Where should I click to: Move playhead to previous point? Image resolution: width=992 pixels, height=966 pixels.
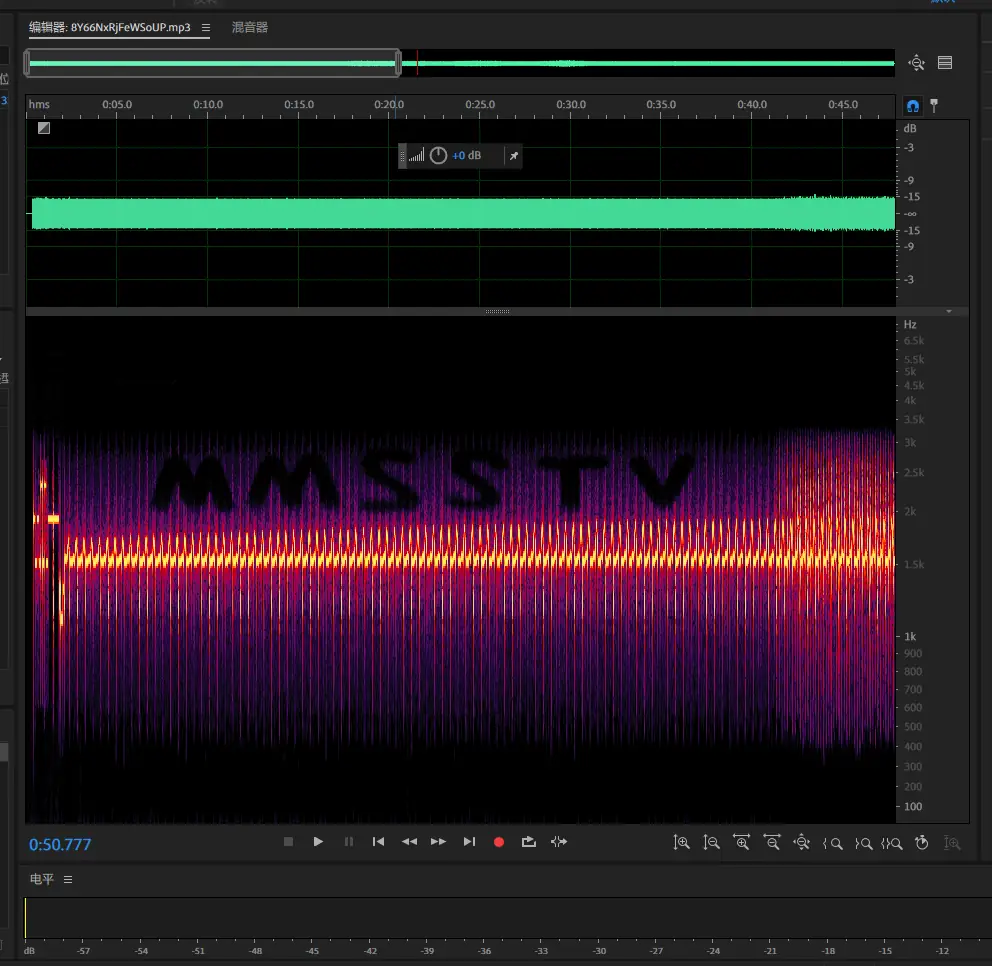[x=378, y=841]
